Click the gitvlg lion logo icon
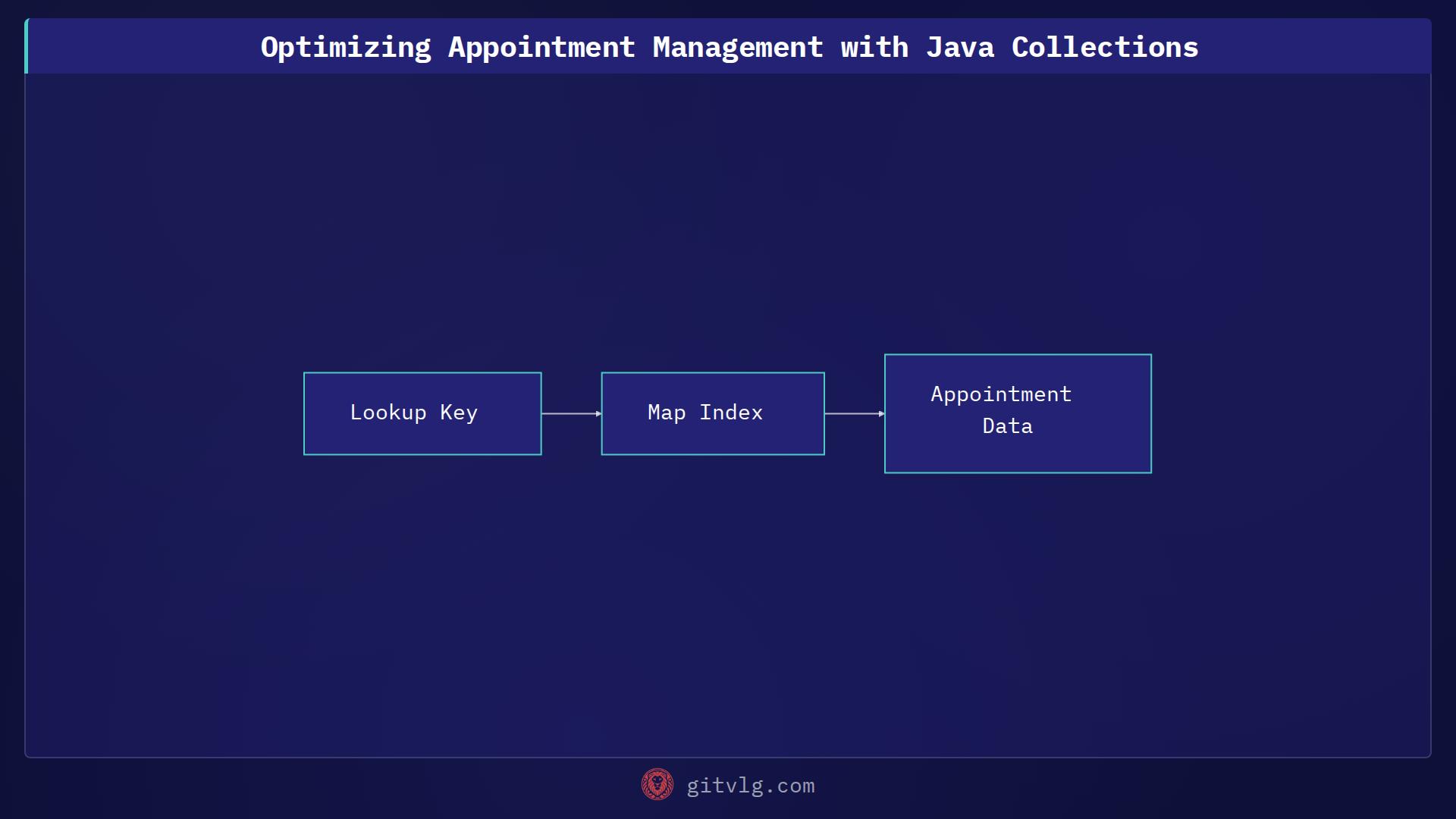The image size is (1456, 819). pyautogui.click(x=657, y=785)
